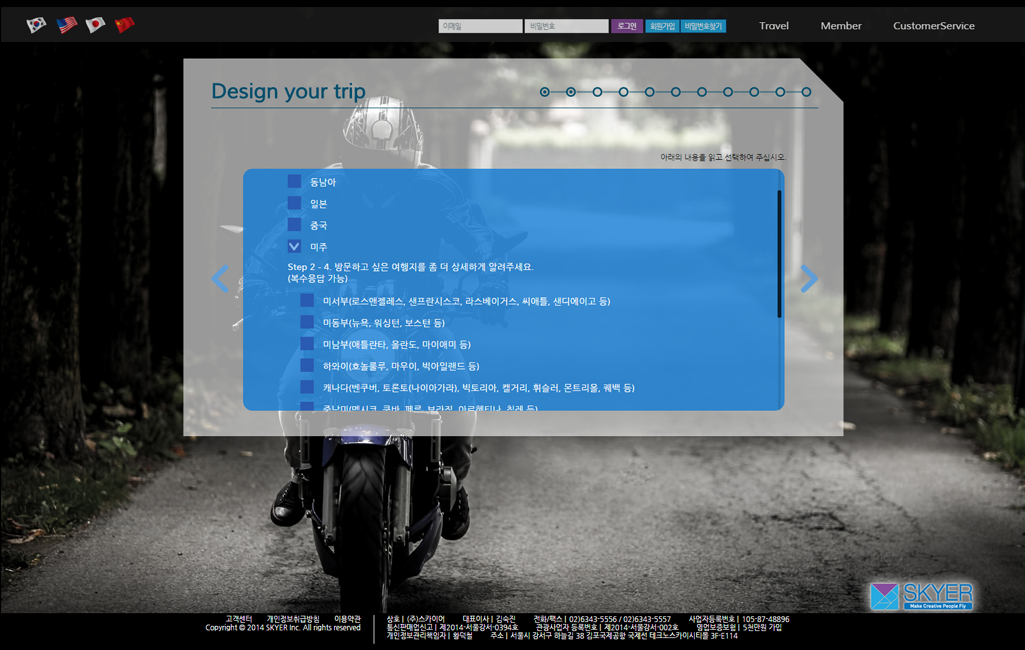Click the 일본 option label
This screenshot has width=1025, height=650.
[x=318, y=204]
